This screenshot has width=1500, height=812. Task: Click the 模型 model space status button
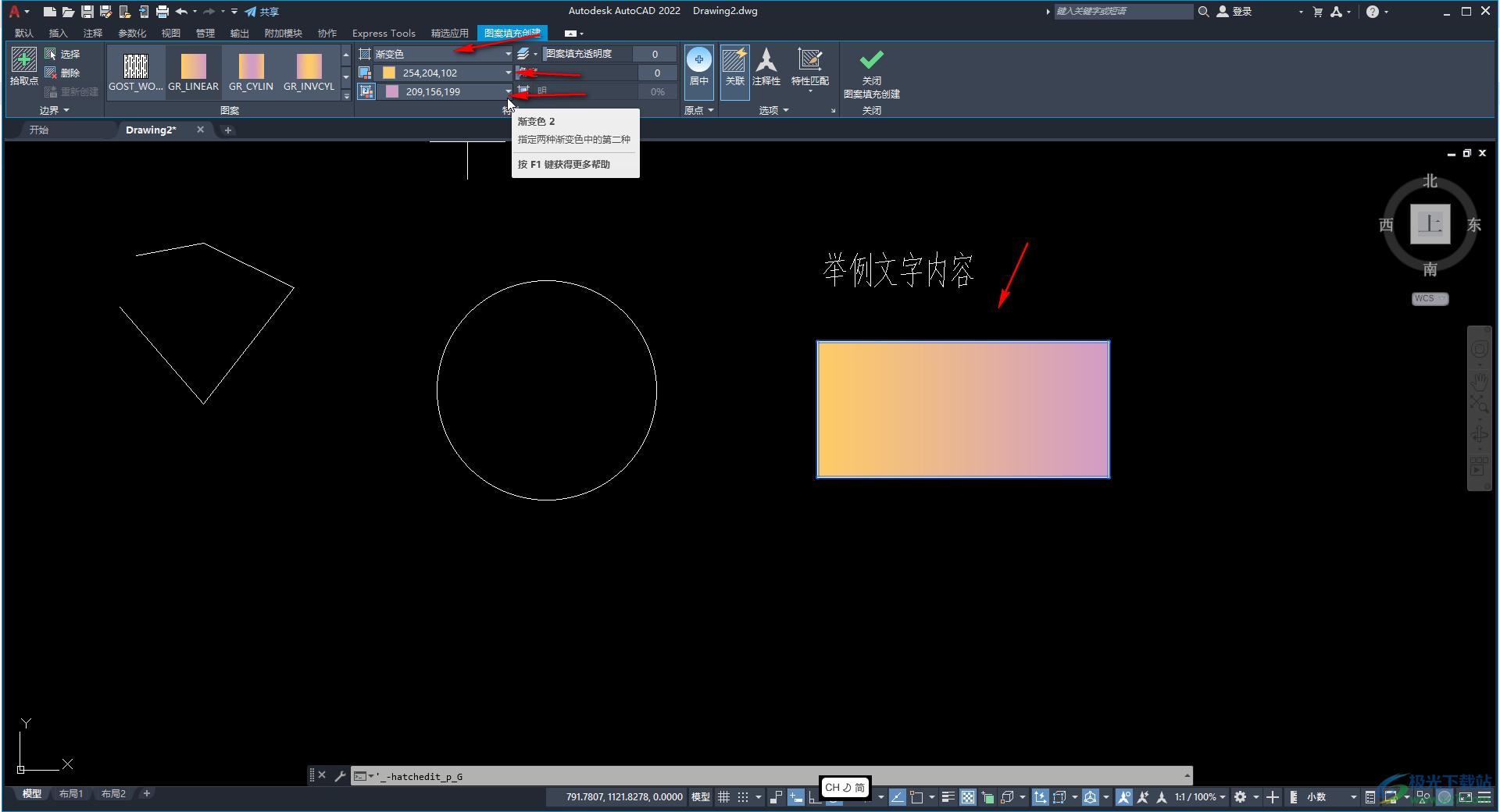click(701, 797)
